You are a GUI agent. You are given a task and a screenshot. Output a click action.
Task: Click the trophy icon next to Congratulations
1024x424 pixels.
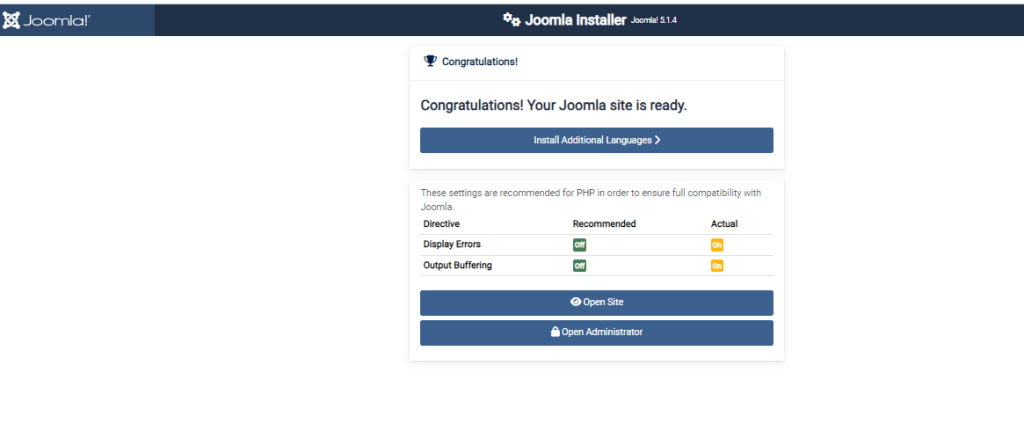point(430,61)
